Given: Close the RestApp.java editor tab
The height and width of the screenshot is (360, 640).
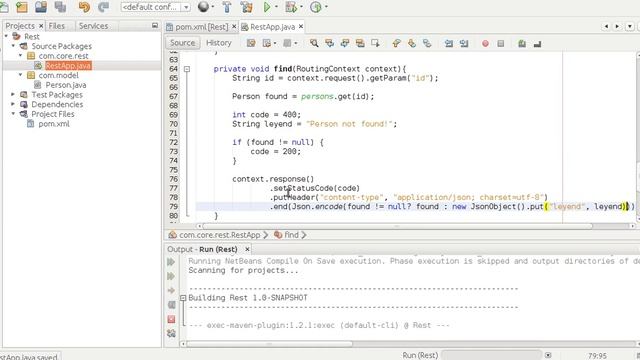Looking at the screenshot, I should (301, 27).
